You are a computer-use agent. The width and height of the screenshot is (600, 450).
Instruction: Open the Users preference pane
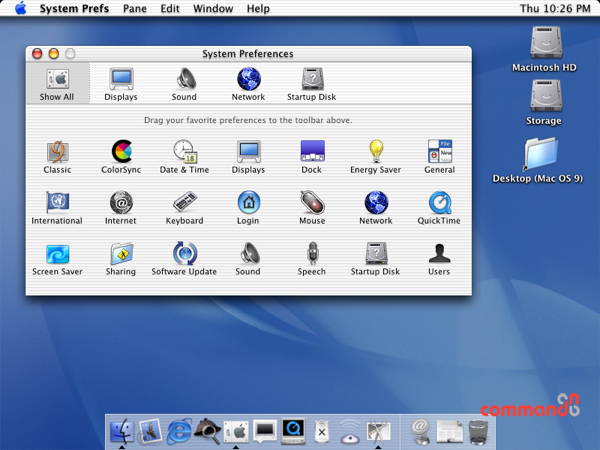439,259
